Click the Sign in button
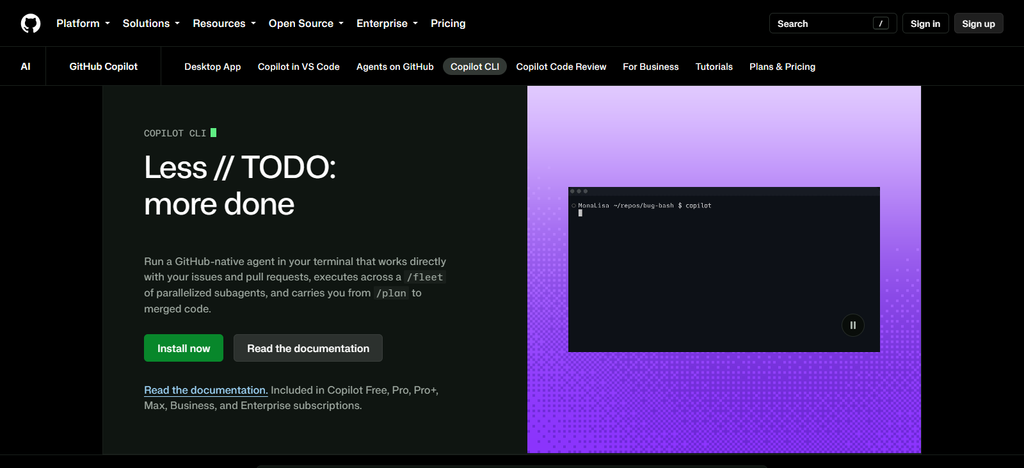The width and height of the screenshot is (1024, 468). tap(925, 23)
